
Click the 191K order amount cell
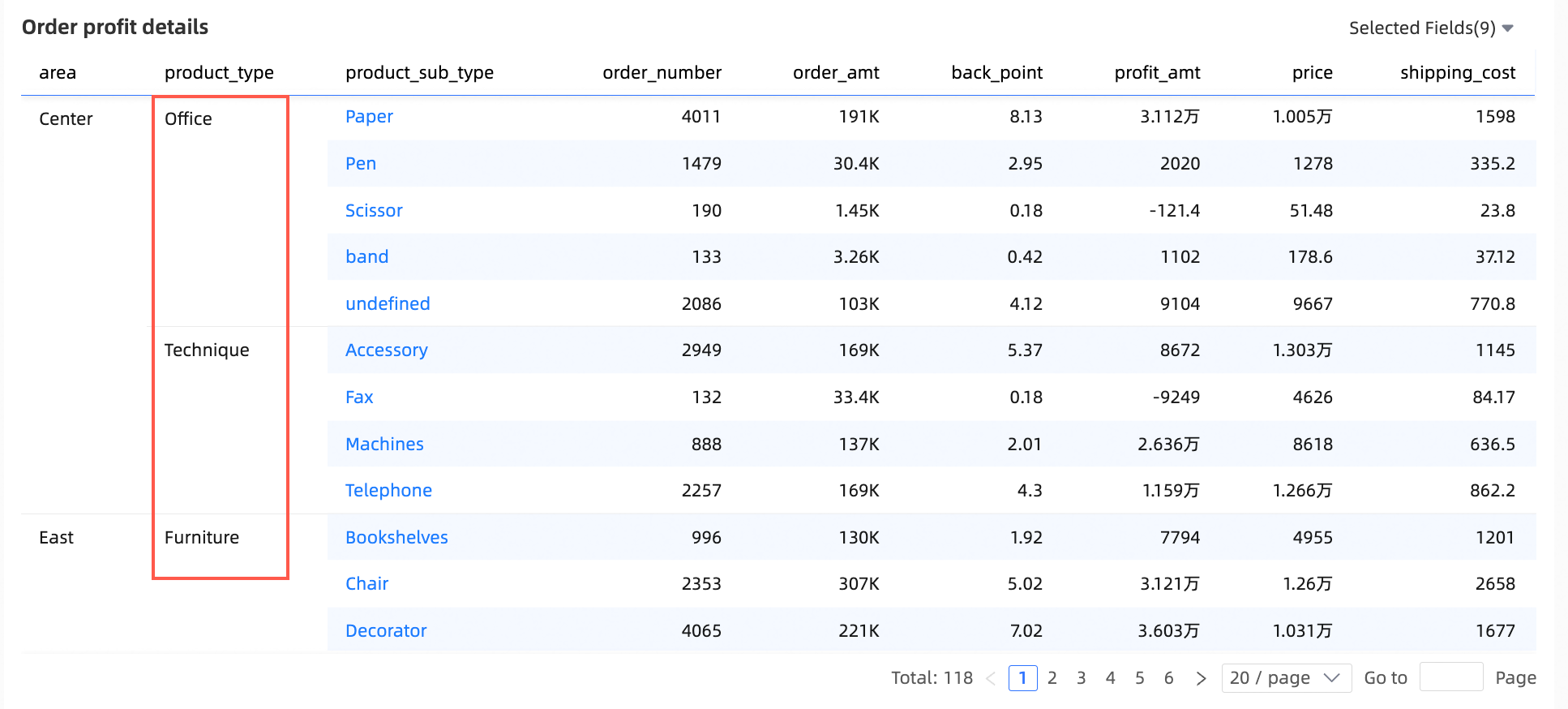pyautogui.click(x=859, y=116)
